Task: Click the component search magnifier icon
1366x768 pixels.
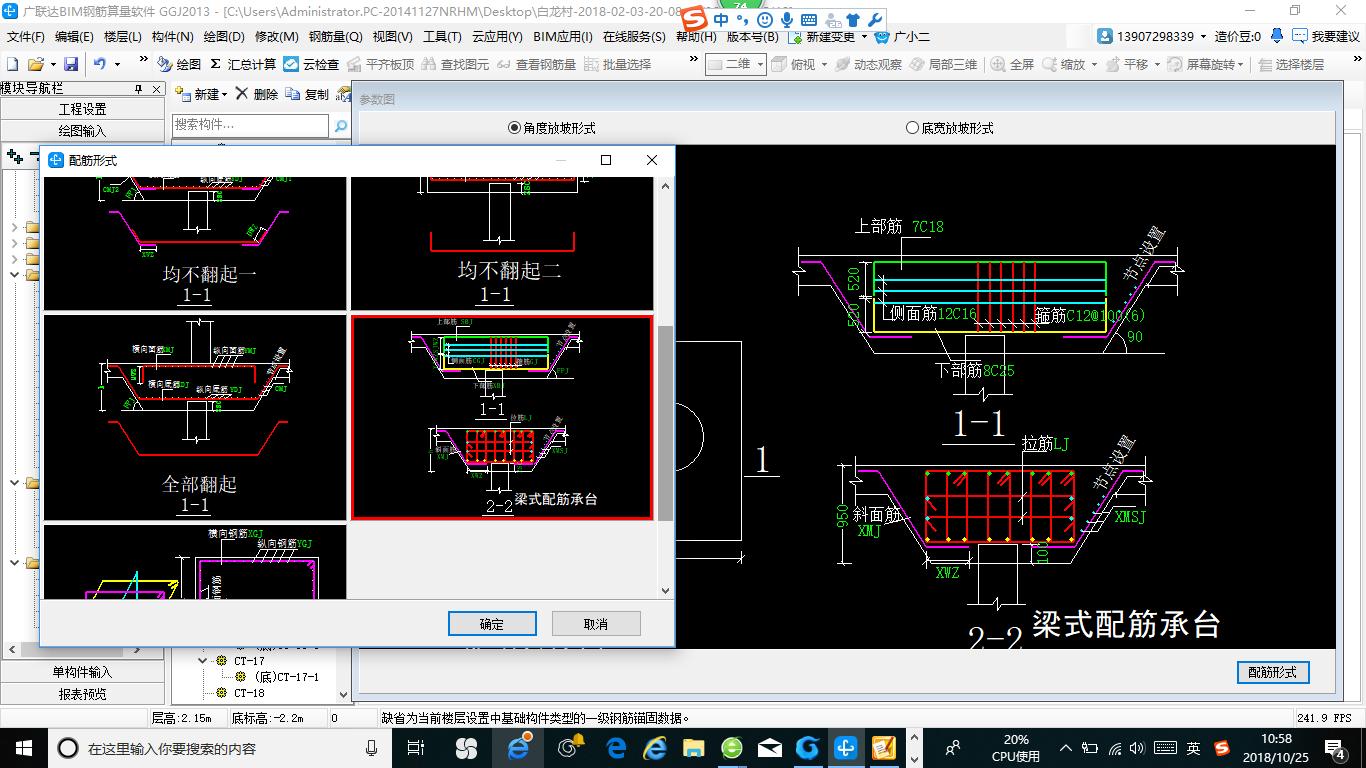Action: [x=340, y=126]
